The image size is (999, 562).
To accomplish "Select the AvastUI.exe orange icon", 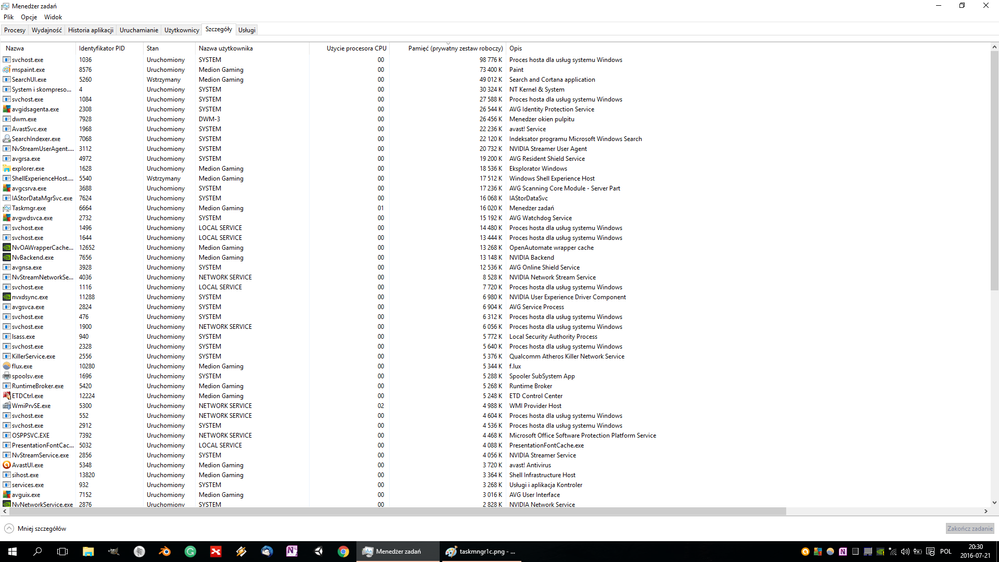I will (x=7, y=465).
